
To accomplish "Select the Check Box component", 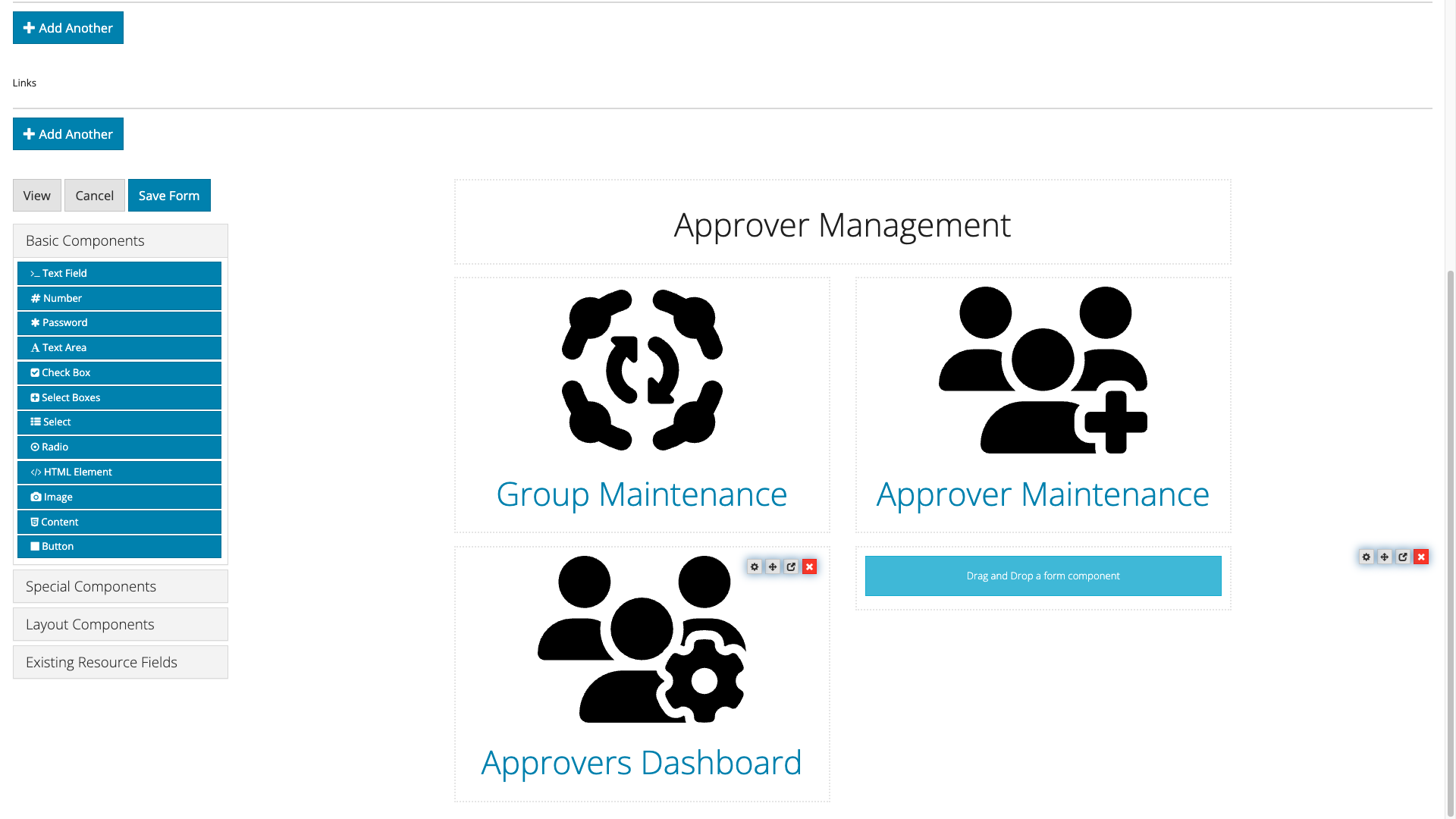I will pyautogui.click(x=119, y=372).
